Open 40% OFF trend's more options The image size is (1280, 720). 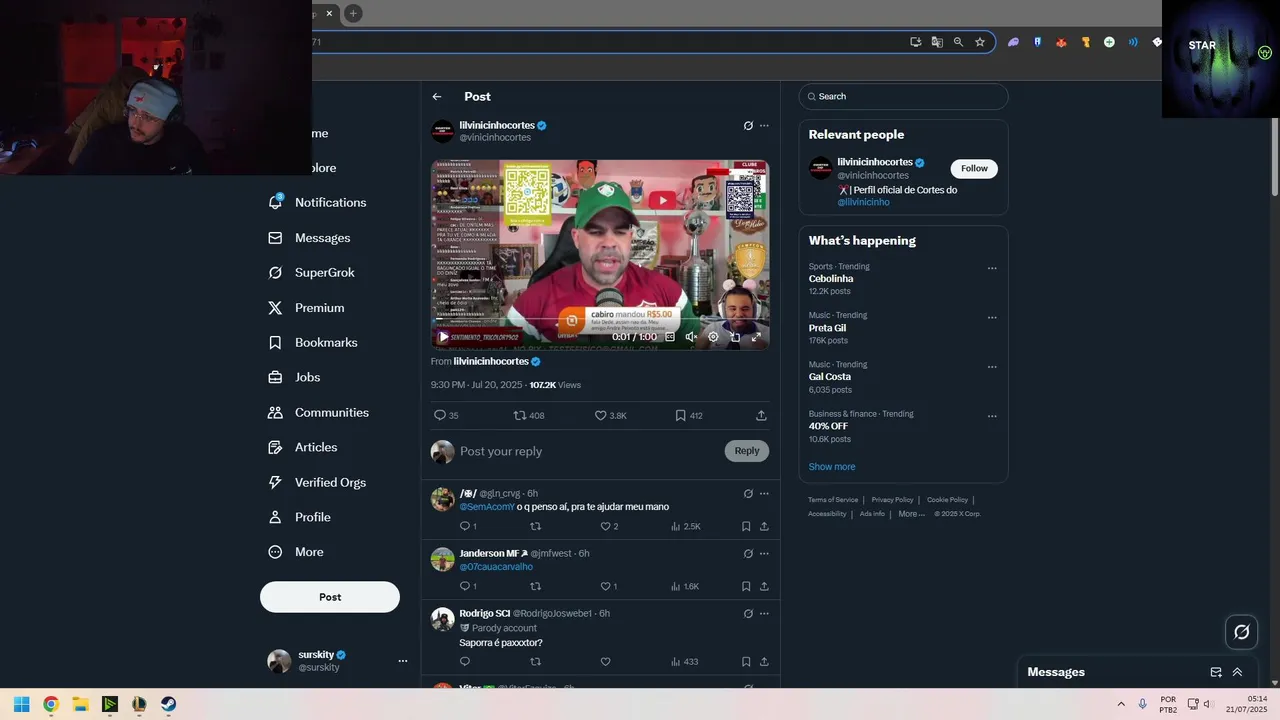[x=992, y=416]
